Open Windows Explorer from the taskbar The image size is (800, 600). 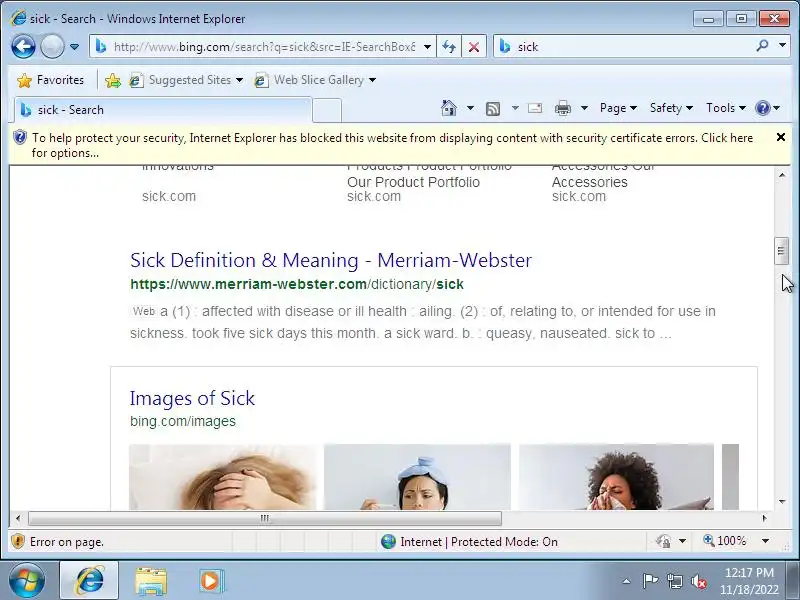click(151, 581)
